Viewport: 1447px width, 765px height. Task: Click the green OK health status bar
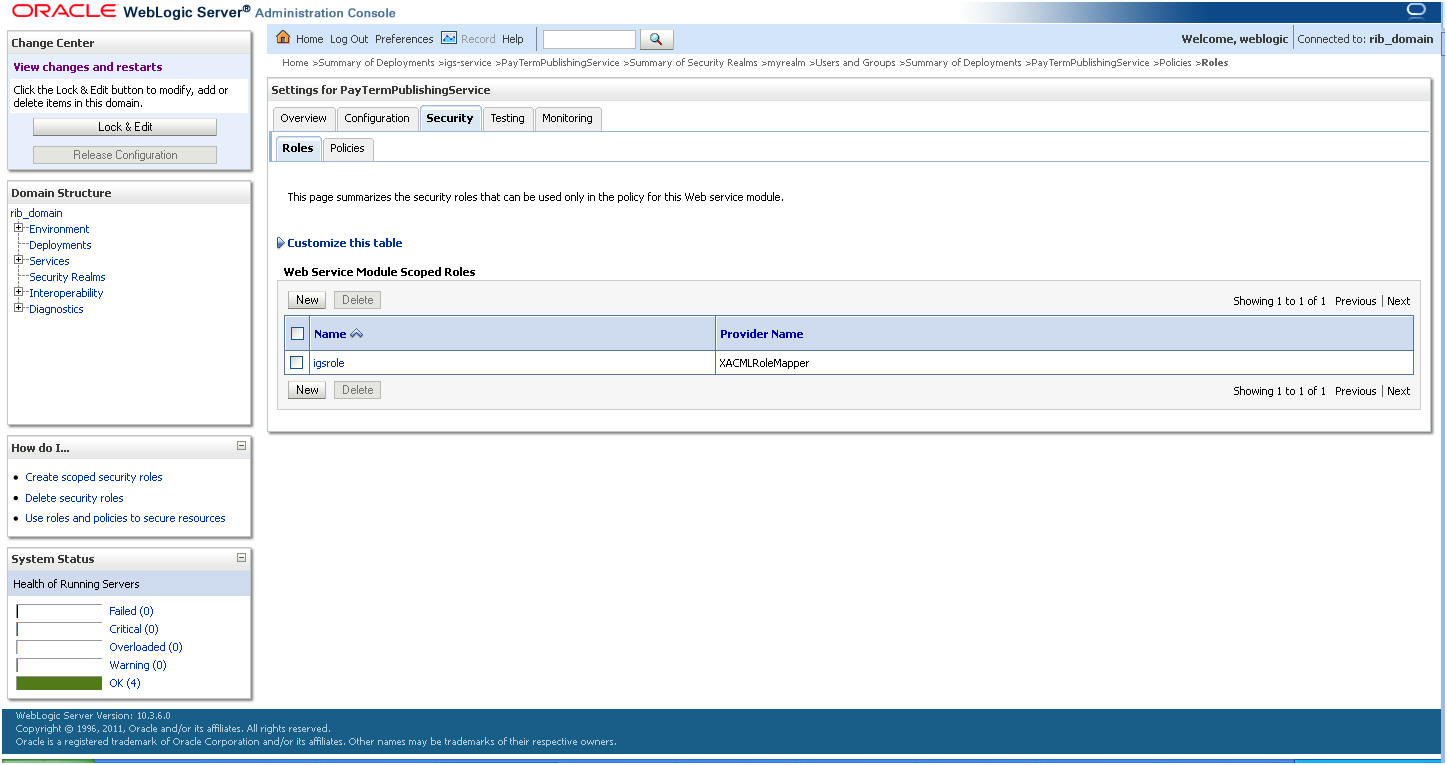coord(59,683)
